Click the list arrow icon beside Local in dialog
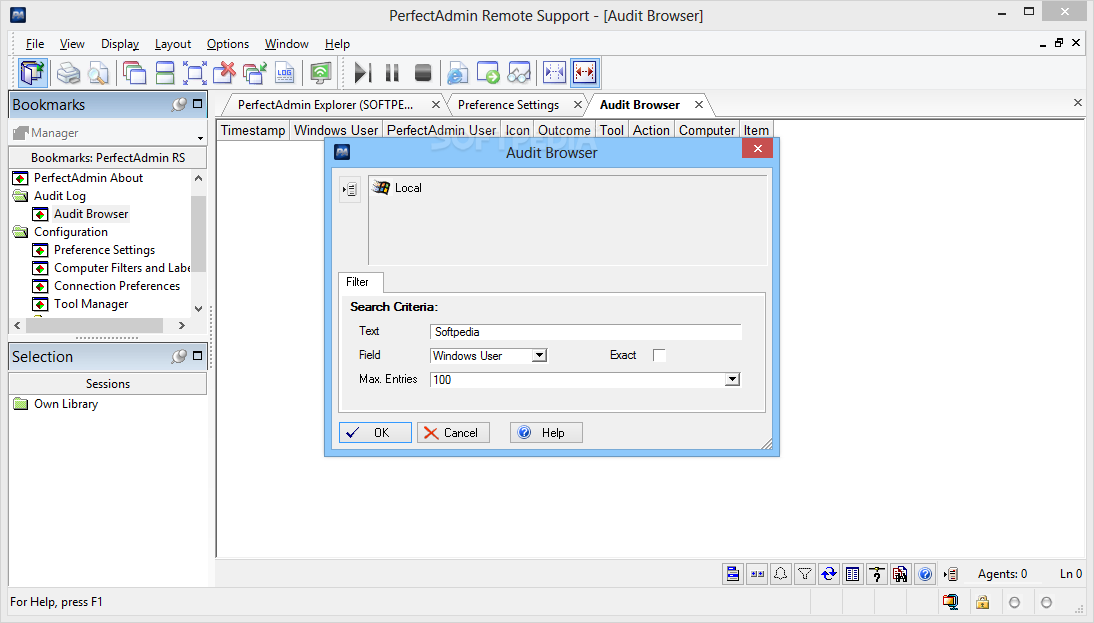 (x=350, y=189)
